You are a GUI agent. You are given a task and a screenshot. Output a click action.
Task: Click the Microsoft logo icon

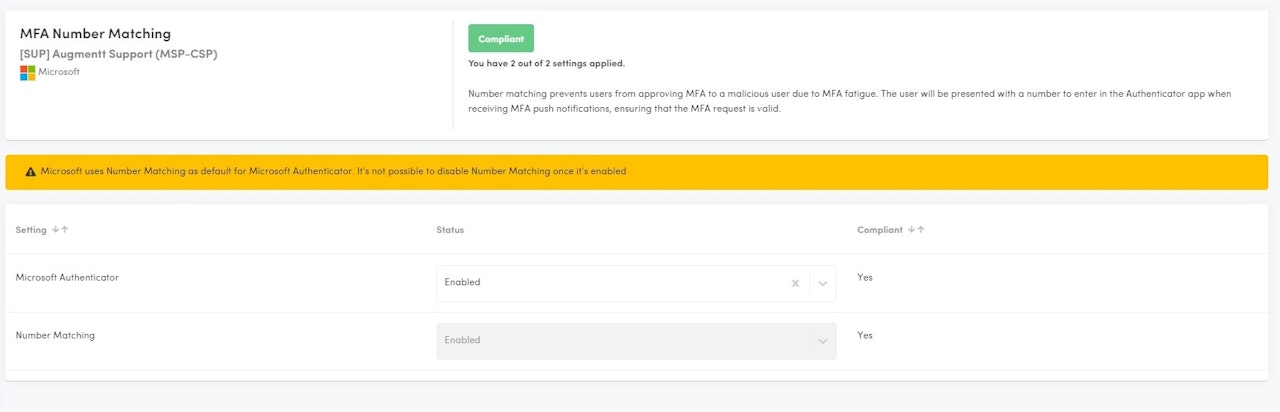(x=28, y=73)
